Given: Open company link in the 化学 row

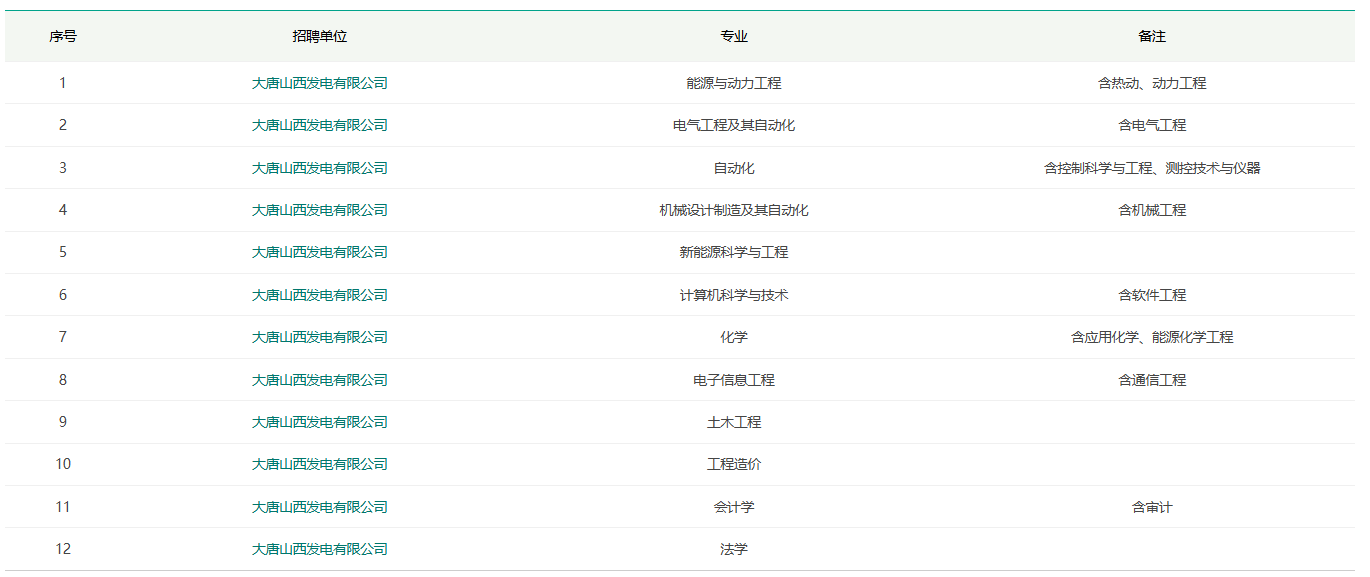Looking at the screenshot, I should tap(319, 337).
